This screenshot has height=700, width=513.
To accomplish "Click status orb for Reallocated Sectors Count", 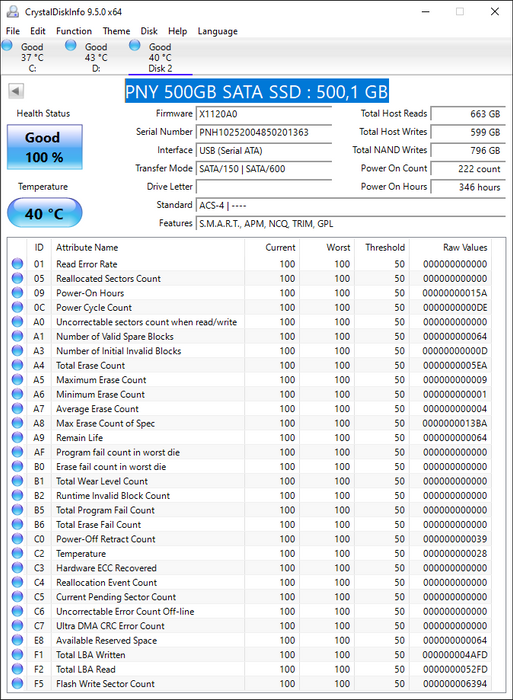I will pos(17,279).
